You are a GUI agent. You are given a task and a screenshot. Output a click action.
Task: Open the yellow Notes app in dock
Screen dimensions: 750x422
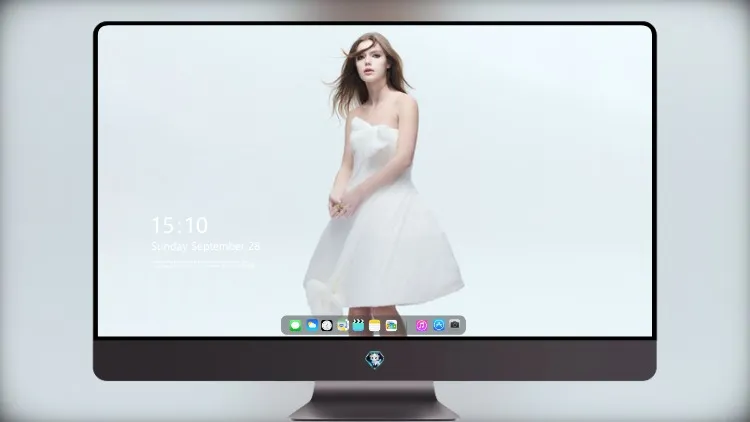(375, 325)
